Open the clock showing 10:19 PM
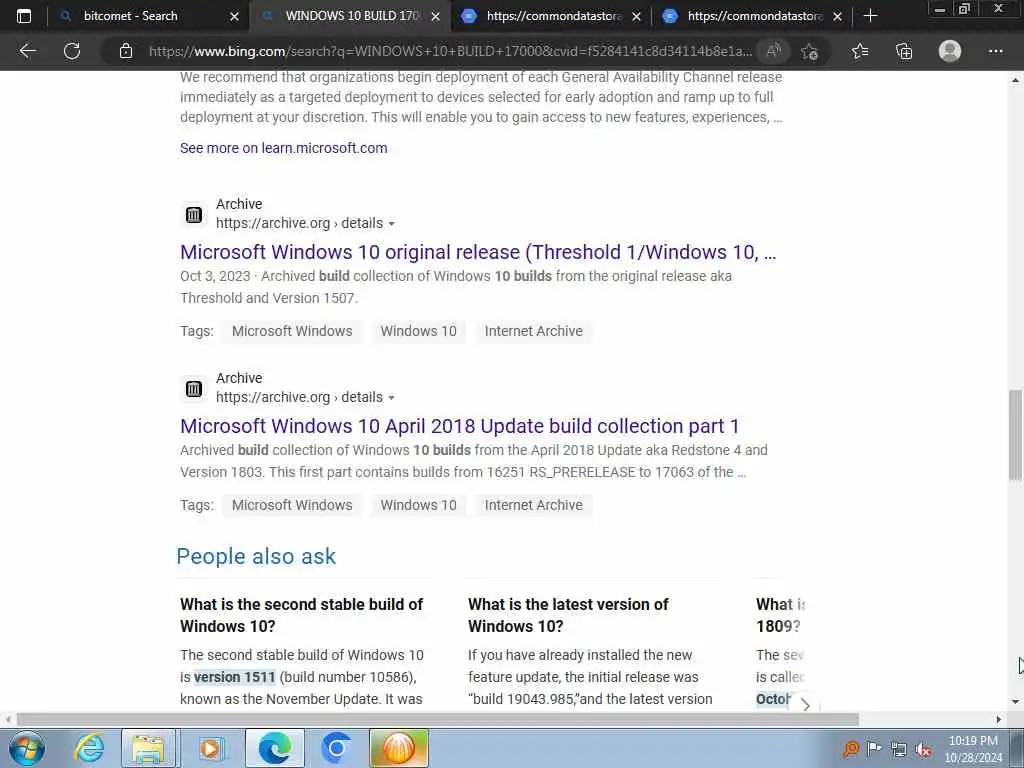Image resolution: width=1024 pixels, height=768 pixels. [973, 748]
